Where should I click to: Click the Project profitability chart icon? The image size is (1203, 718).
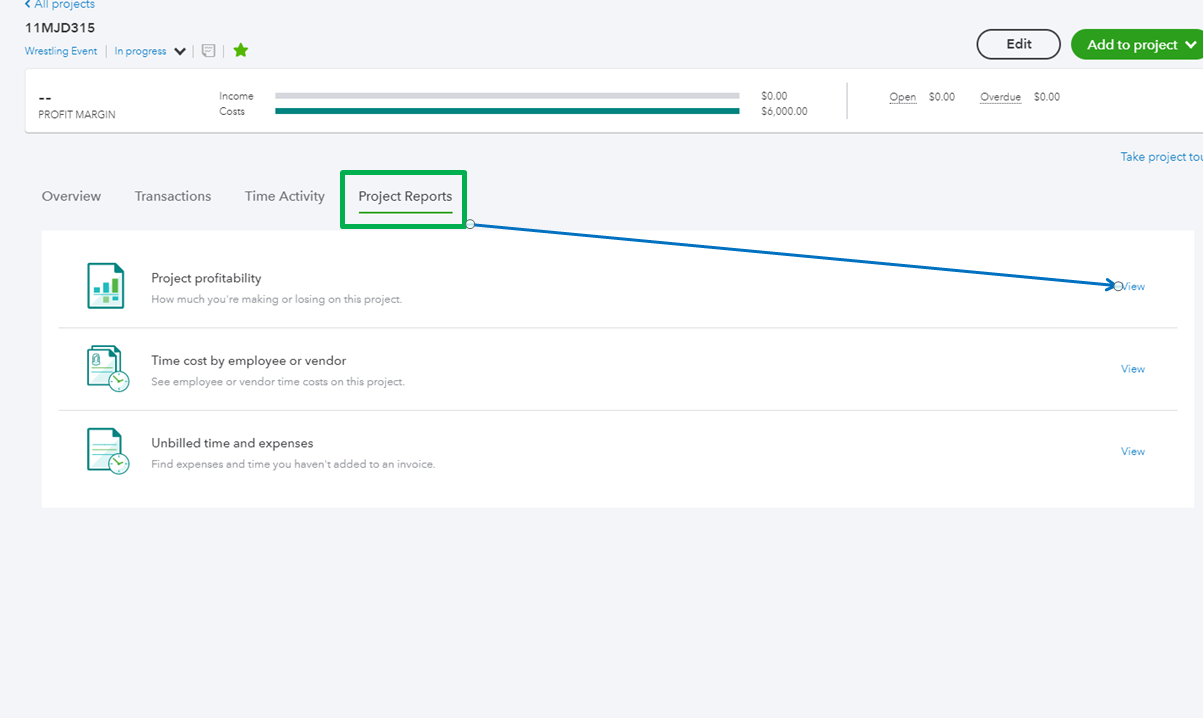point(106,286)
